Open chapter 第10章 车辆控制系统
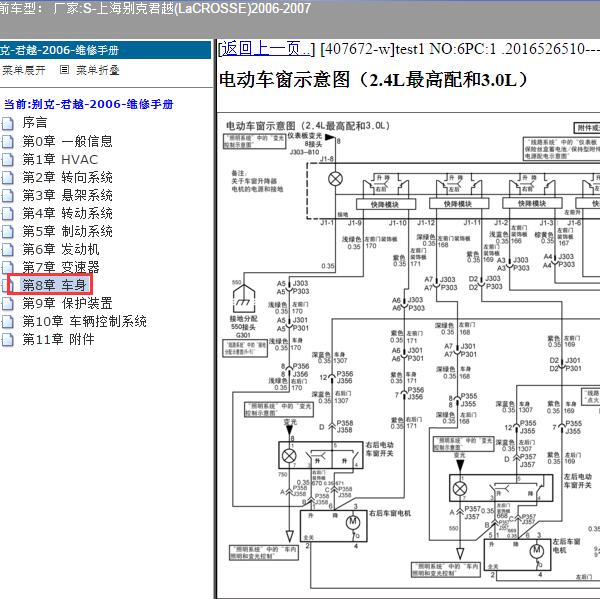 pos(85,321)
